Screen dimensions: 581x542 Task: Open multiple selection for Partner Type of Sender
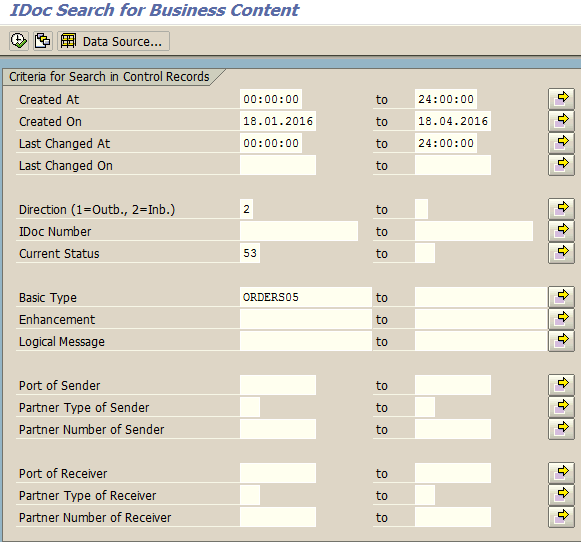[x=561, y=407]
